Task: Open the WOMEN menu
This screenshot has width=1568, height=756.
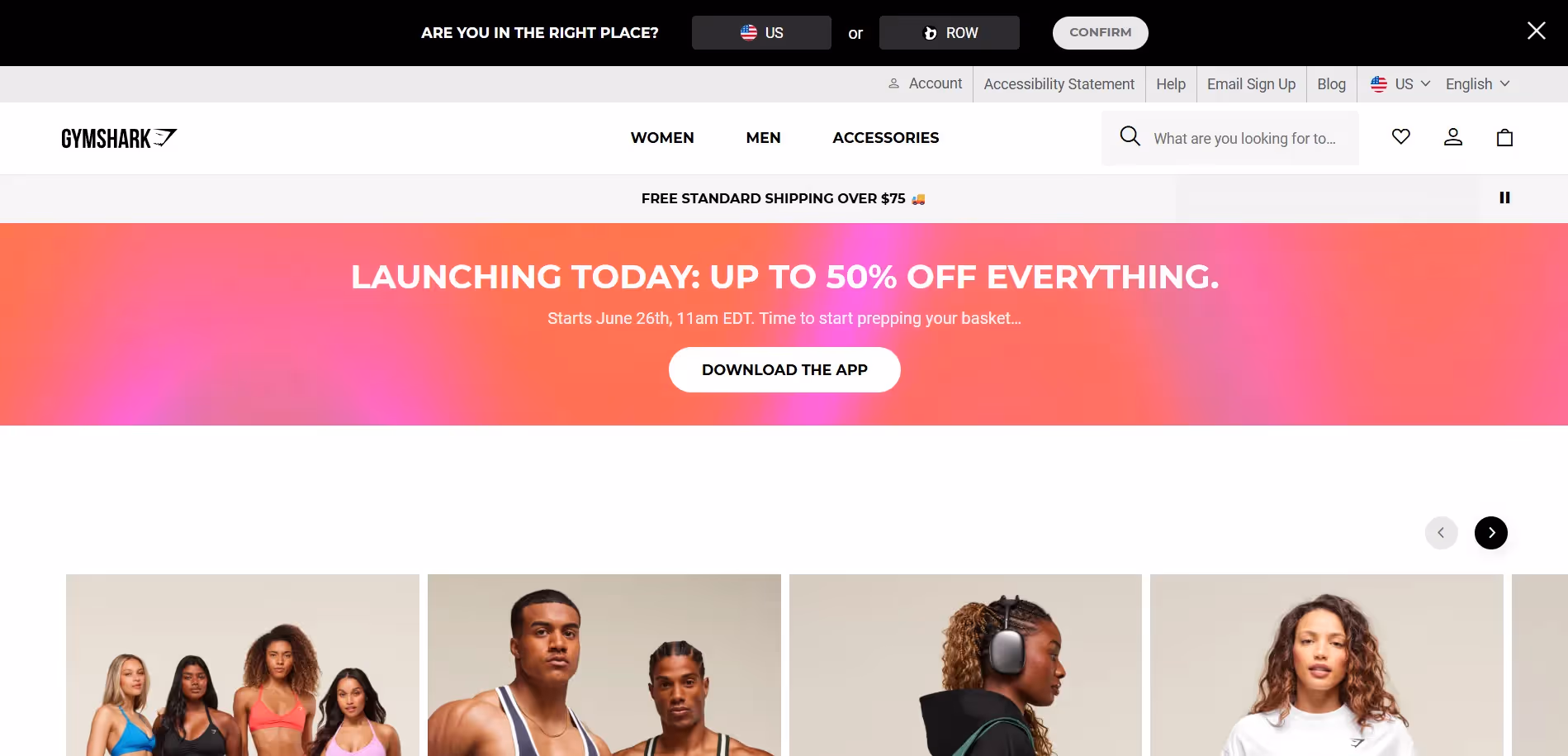Action: click(662, 138)
